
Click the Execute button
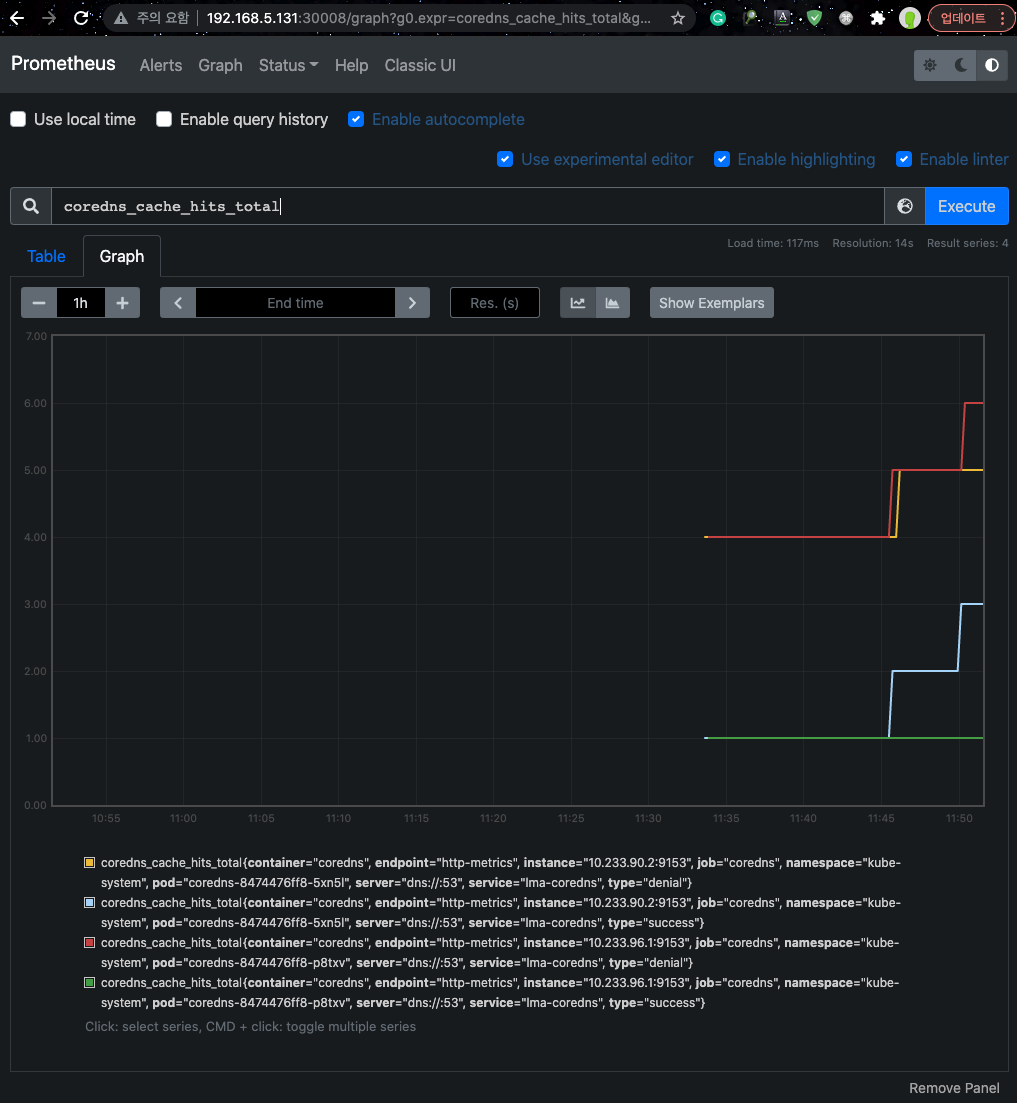coord(966,206)
